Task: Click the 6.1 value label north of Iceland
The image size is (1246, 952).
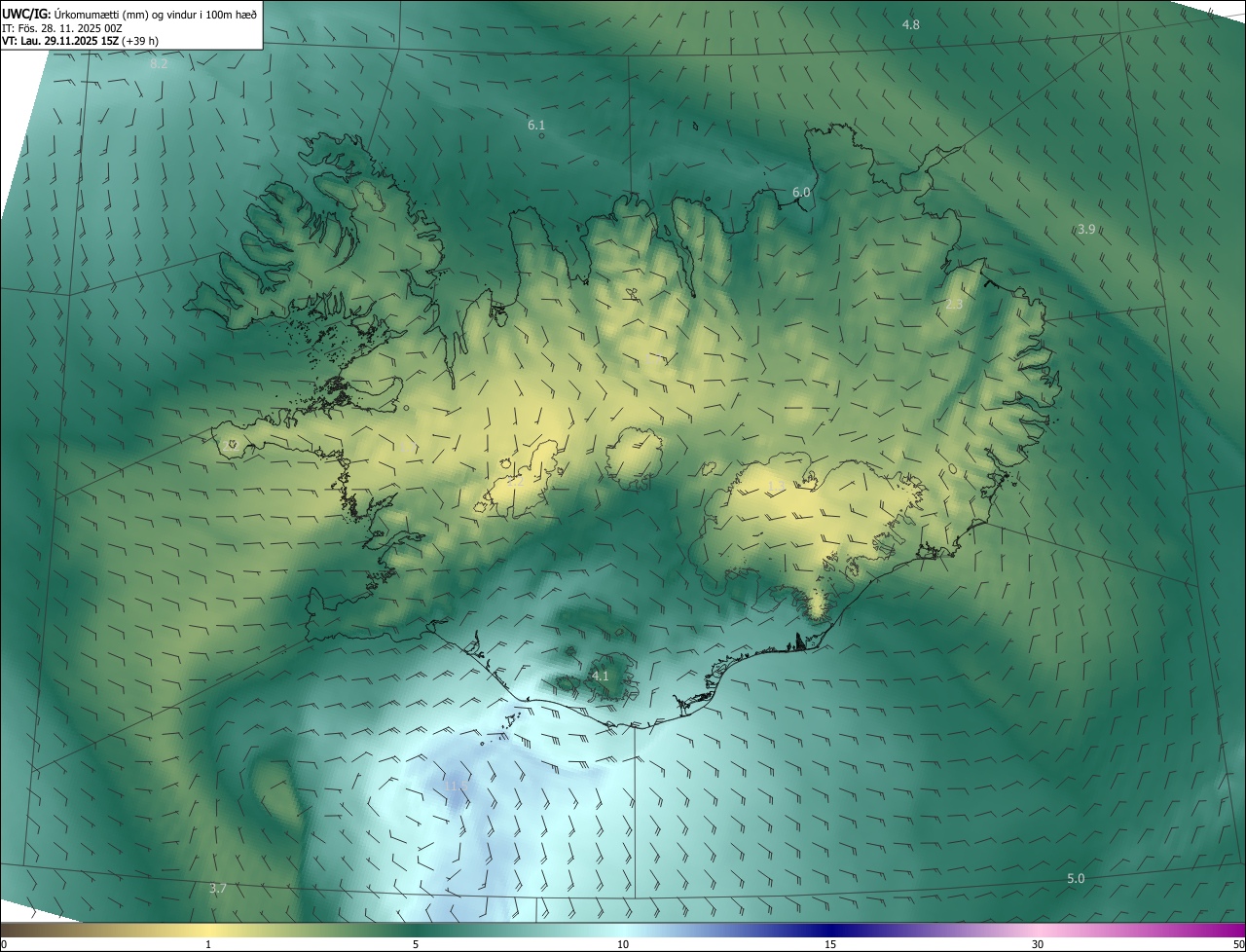Action: [x=536, y=126]
